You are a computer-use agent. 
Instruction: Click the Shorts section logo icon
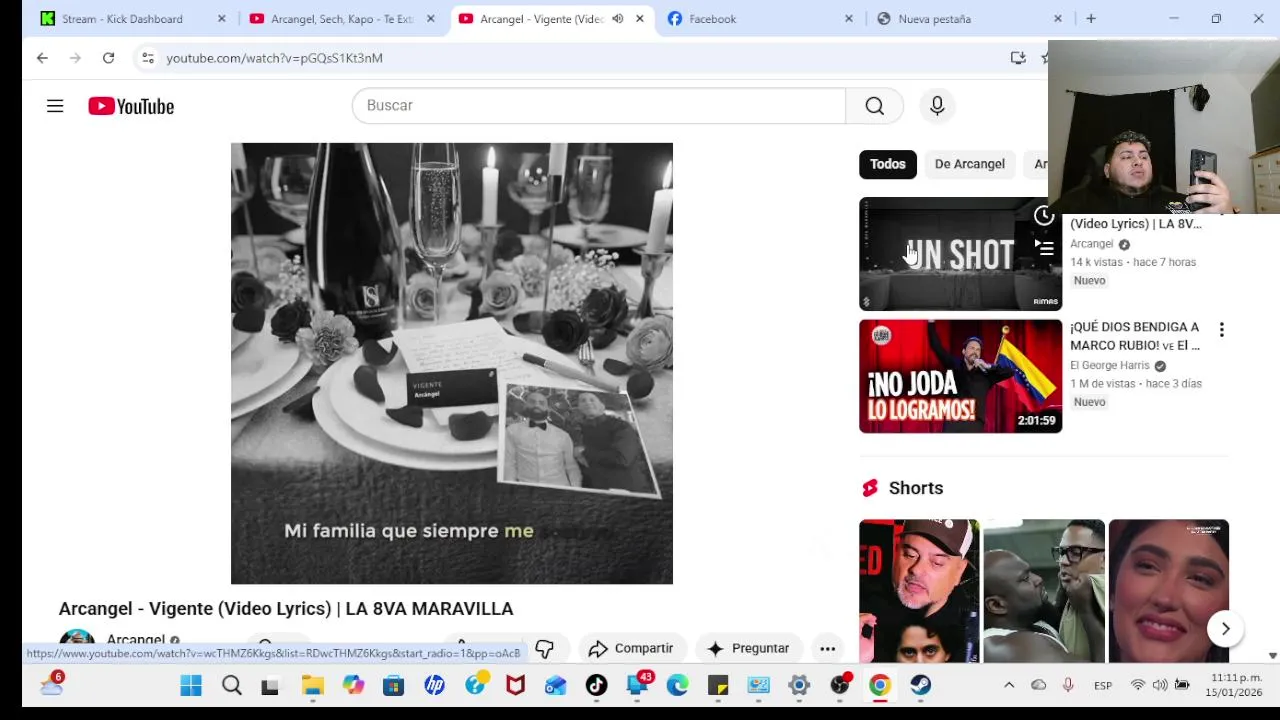(x=870, y=488)
